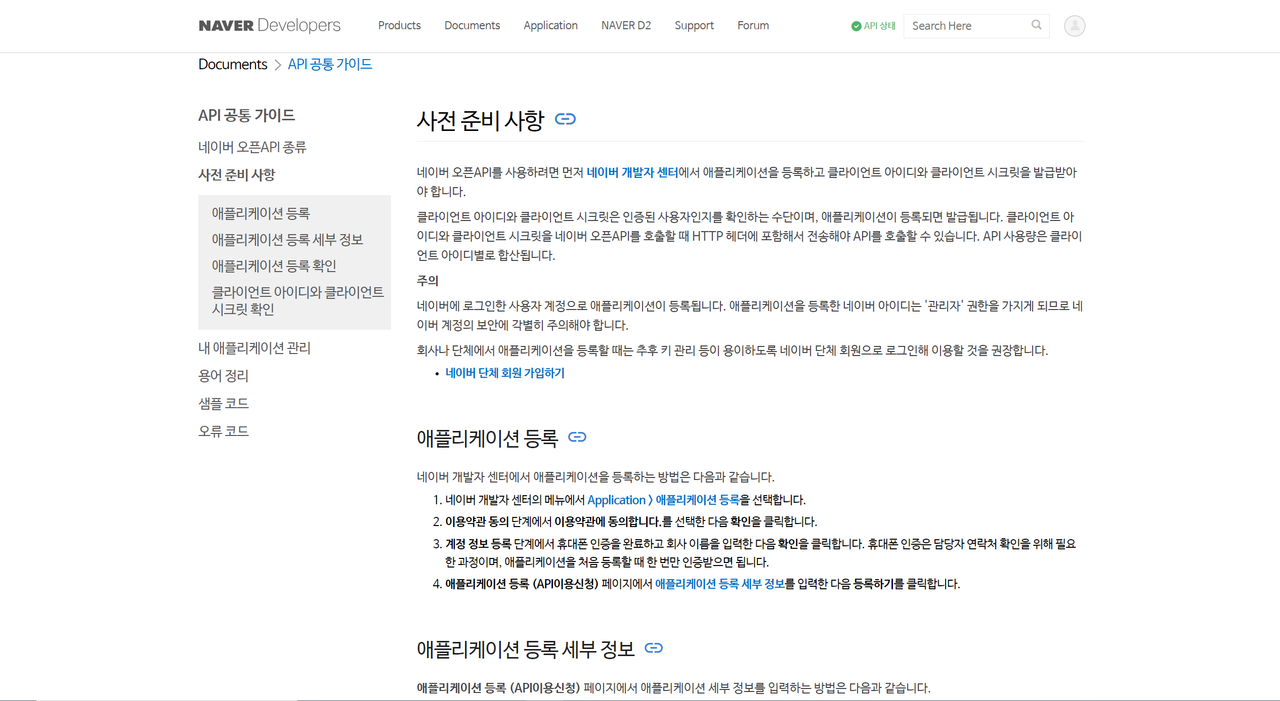Click the 등록하기 bold text in step 4
The image size is (1280, 701).
pos(872,584)
